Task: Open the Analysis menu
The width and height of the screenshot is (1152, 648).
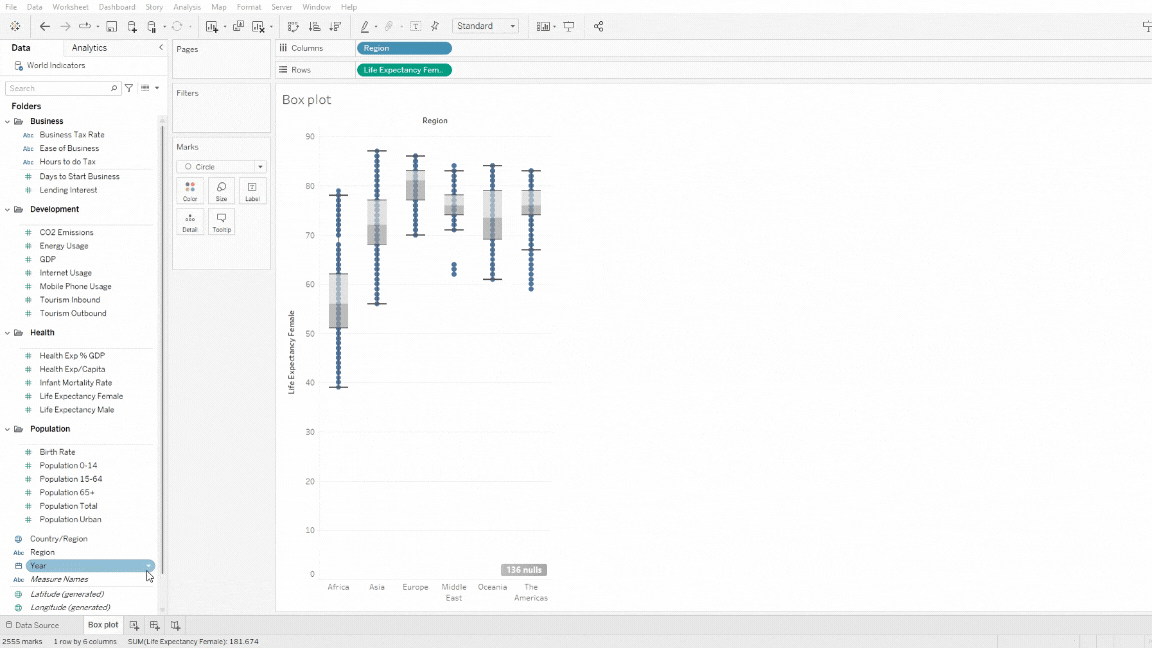Action: (187, 6)
